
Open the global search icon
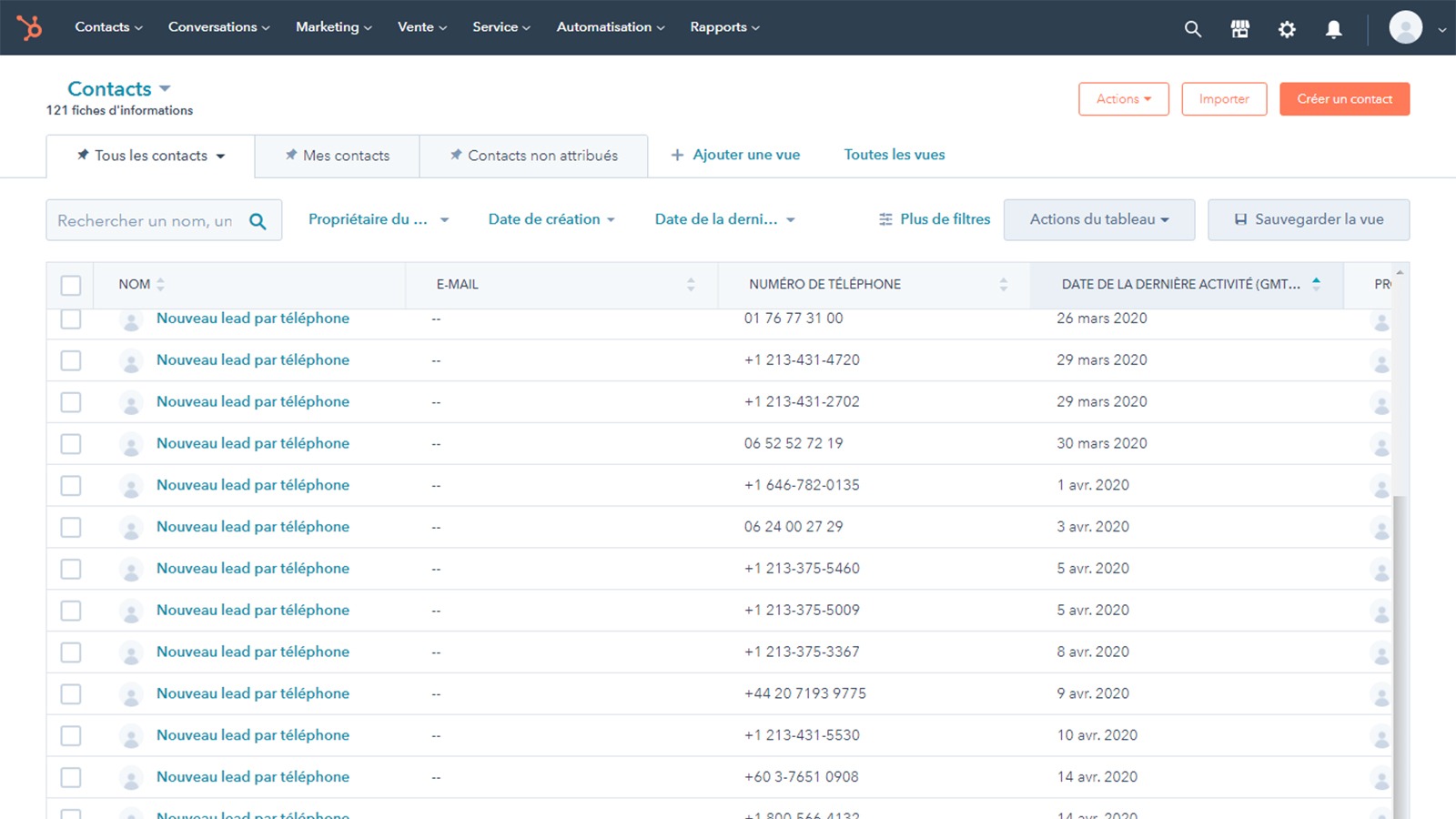(x=1192, y=28)
